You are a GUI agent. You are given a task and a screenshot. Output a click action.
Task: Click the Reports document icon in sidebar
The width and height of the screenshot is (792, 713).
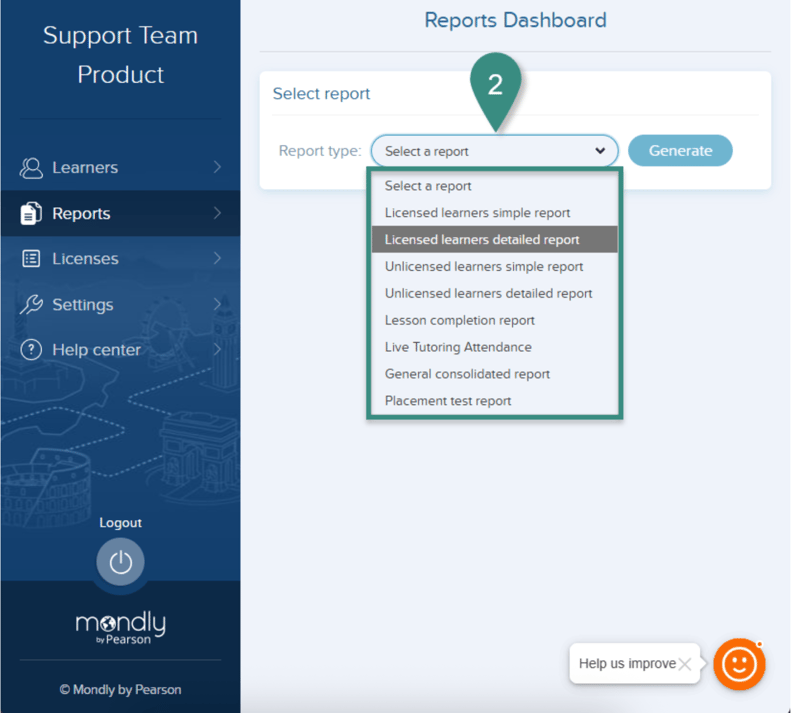(31, 213)
